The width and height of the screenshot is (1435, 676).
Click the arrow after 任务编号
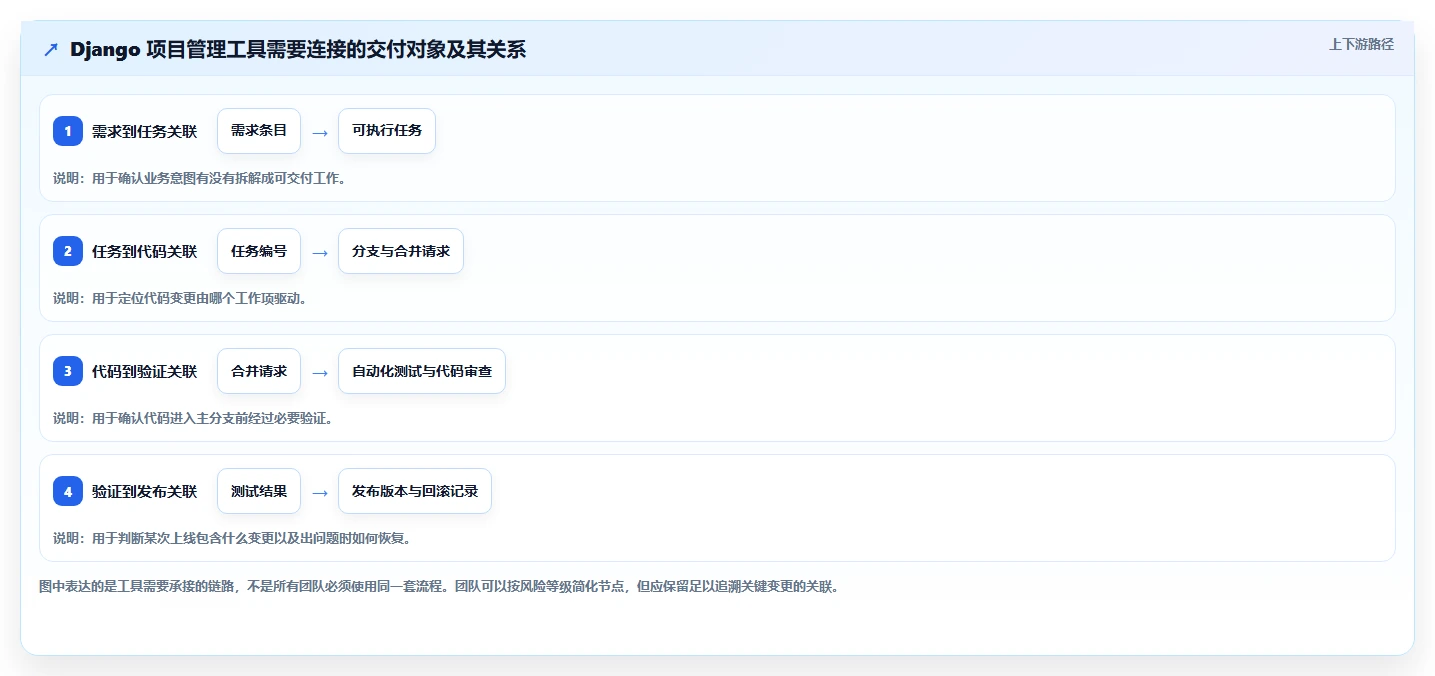tap(320, 252)
